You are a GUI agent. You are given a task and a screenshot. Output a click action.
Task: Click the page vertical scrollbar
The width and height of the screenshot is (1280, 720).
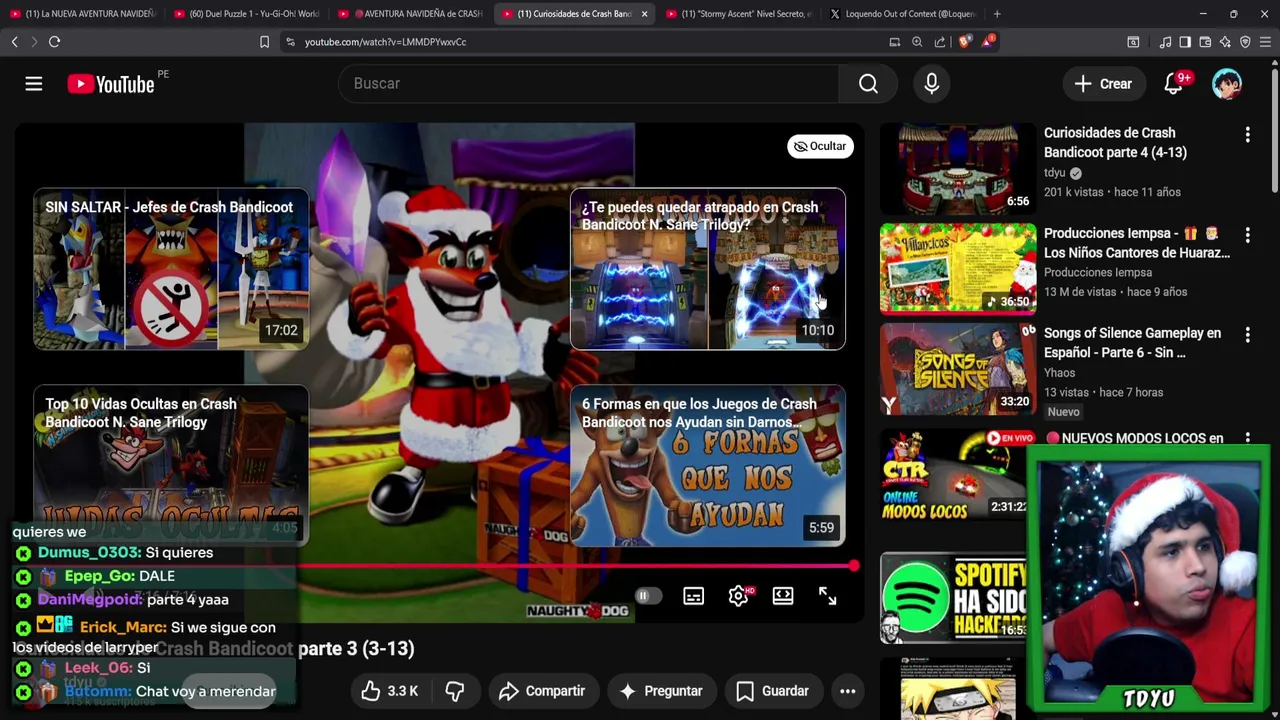pos(1274,130)
